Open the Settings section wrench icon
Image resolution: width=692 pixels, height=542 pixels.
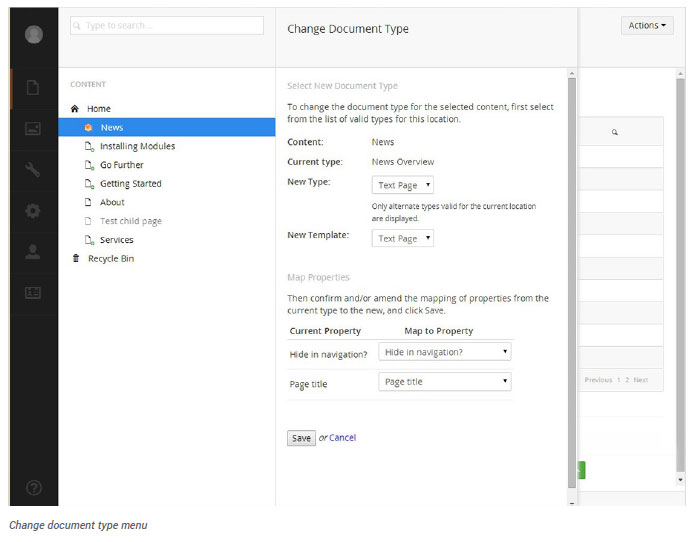click(33, 169)
